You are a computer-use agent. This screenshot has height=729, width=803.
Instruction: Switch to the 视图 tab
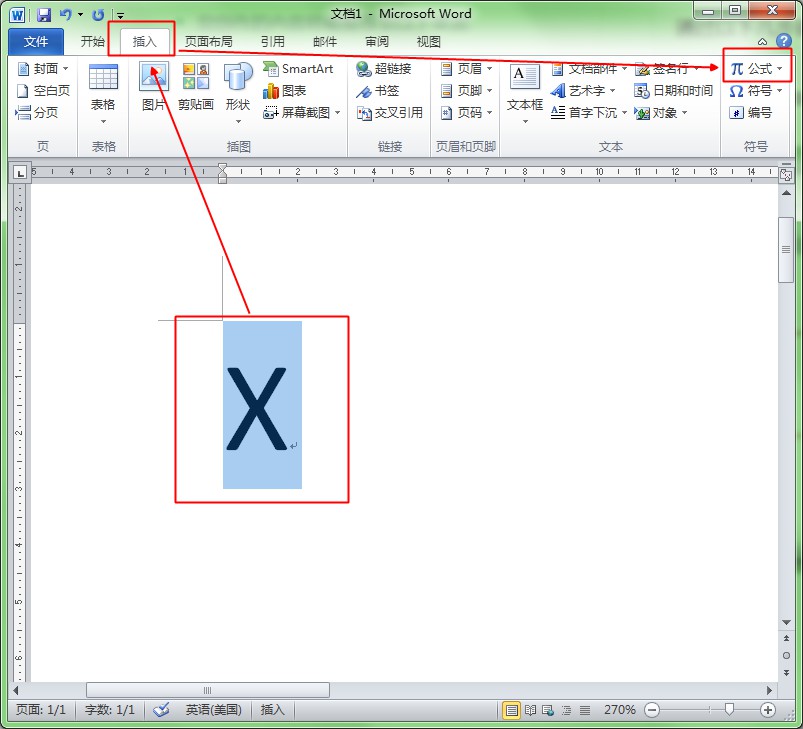pos(429,41)
